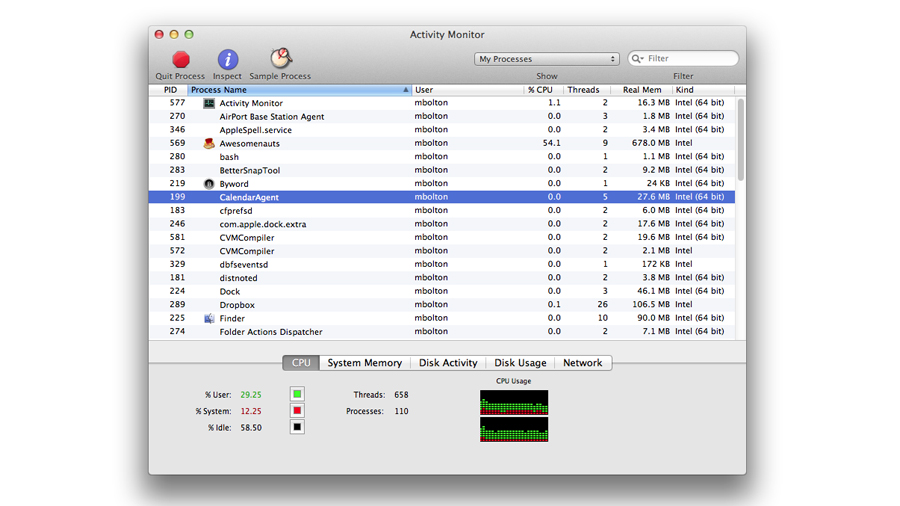Image resolution: width=900 pixels, height=506 pixels.
Task: Open the Inspect info icon
Action: 228,60
